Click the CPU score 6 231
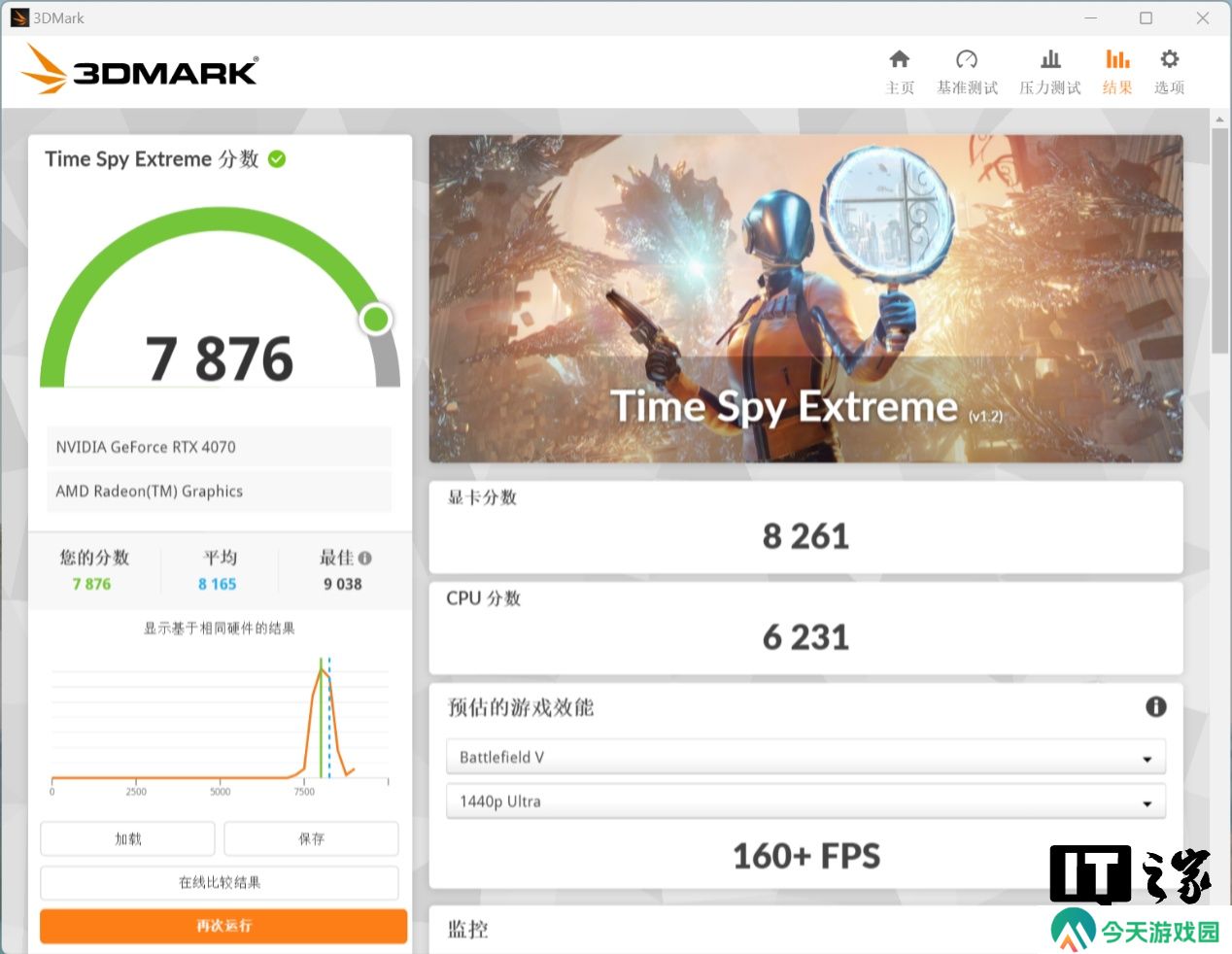The image size is (1232, 954). coord(805,637)
